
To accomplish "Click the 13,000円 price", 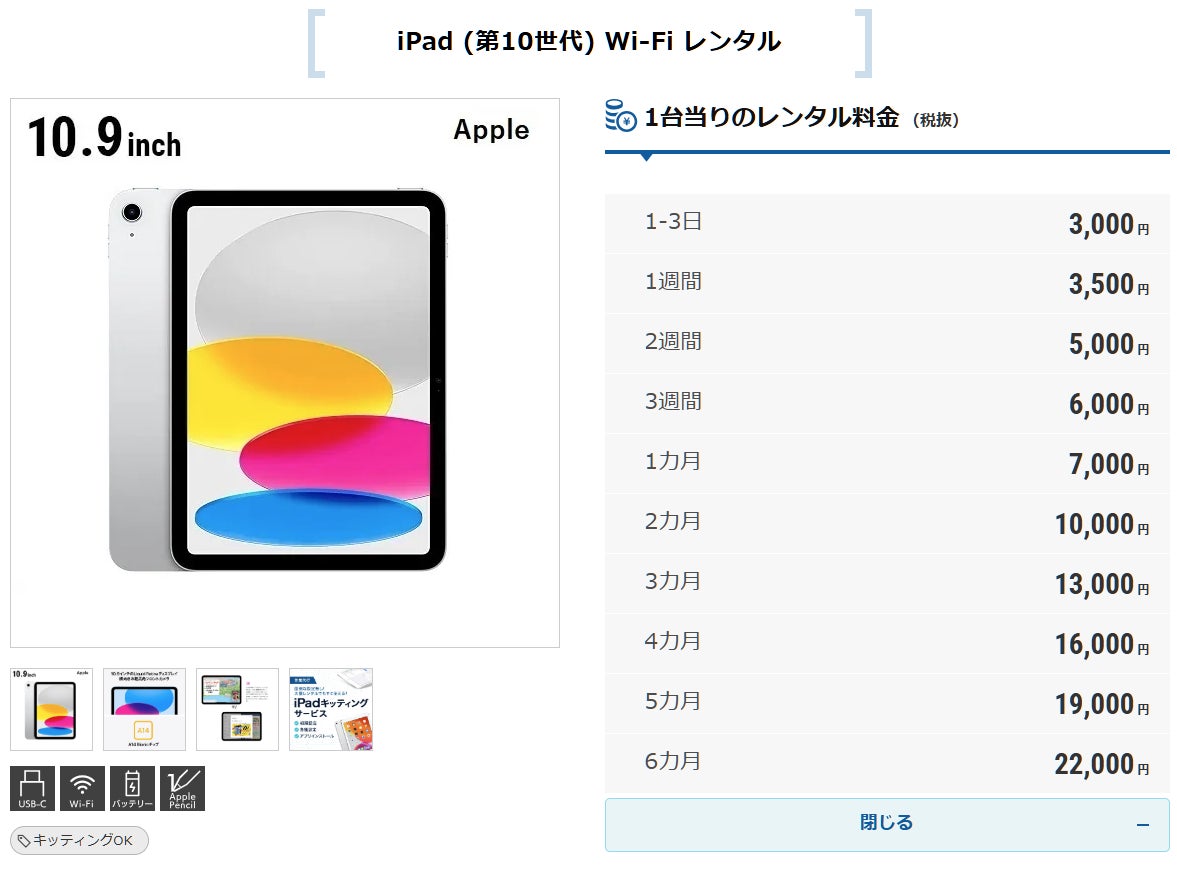I will (1102, 585).
